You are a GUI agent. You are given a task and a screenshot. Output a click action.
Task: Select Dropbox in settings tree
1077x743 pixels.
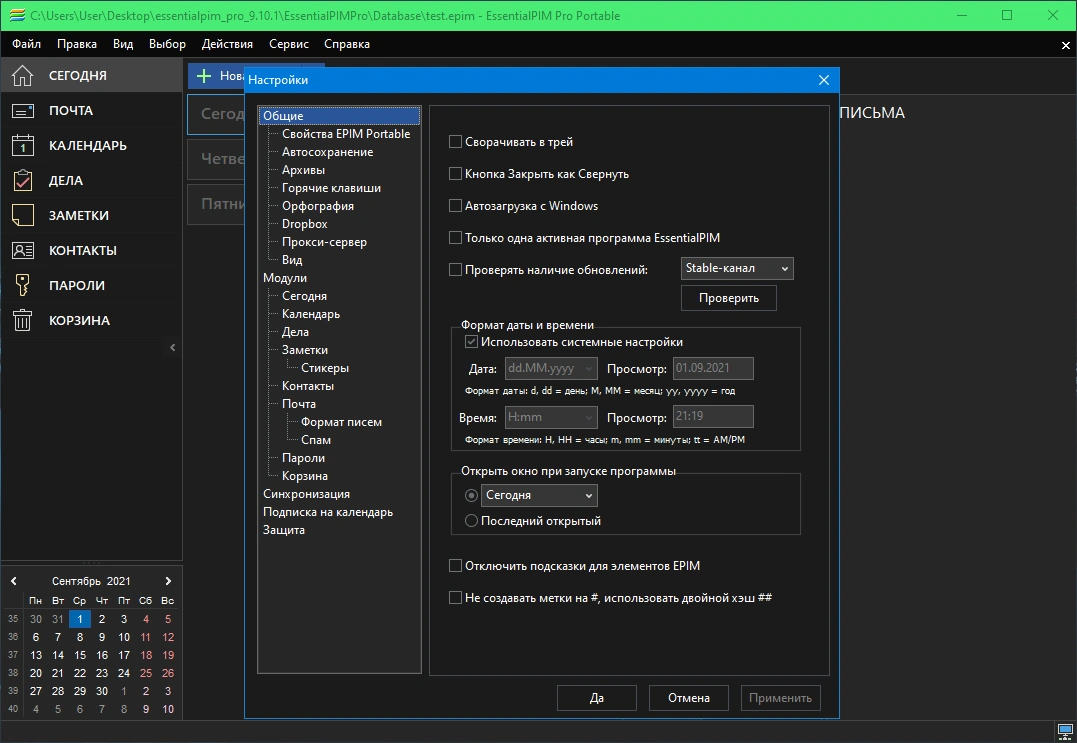click(x=305, y=224)
